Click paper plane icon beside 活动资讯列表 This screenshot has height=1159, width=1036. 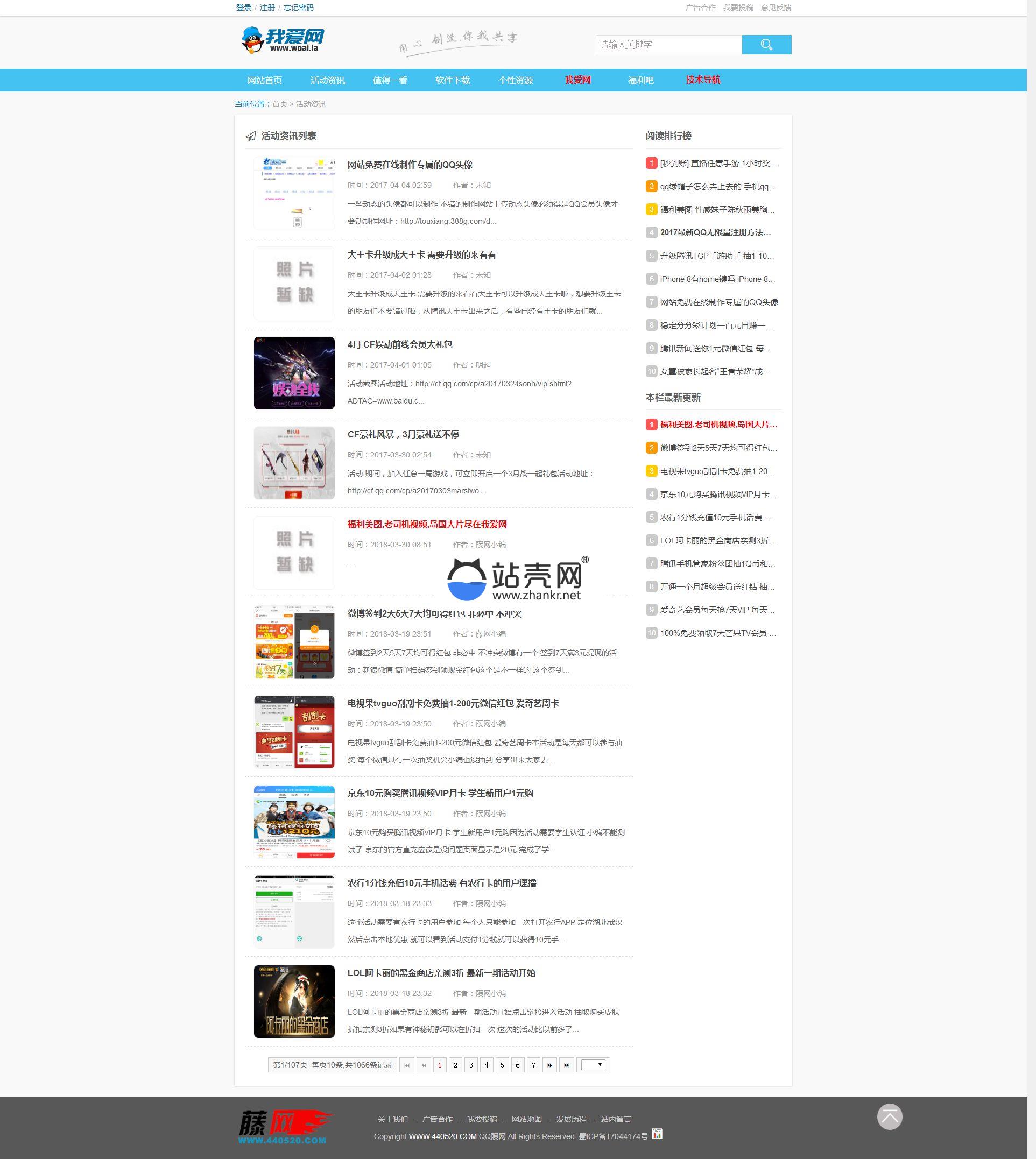[250, 136]
